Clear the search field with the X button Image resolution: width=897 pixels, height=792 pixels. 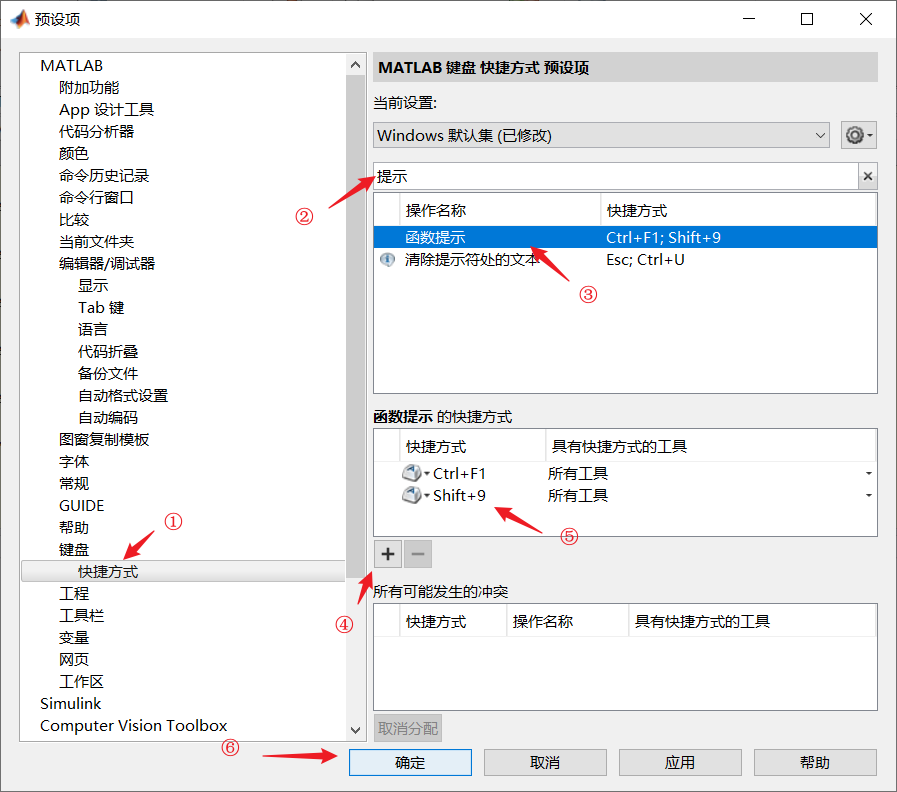(868, 176)
